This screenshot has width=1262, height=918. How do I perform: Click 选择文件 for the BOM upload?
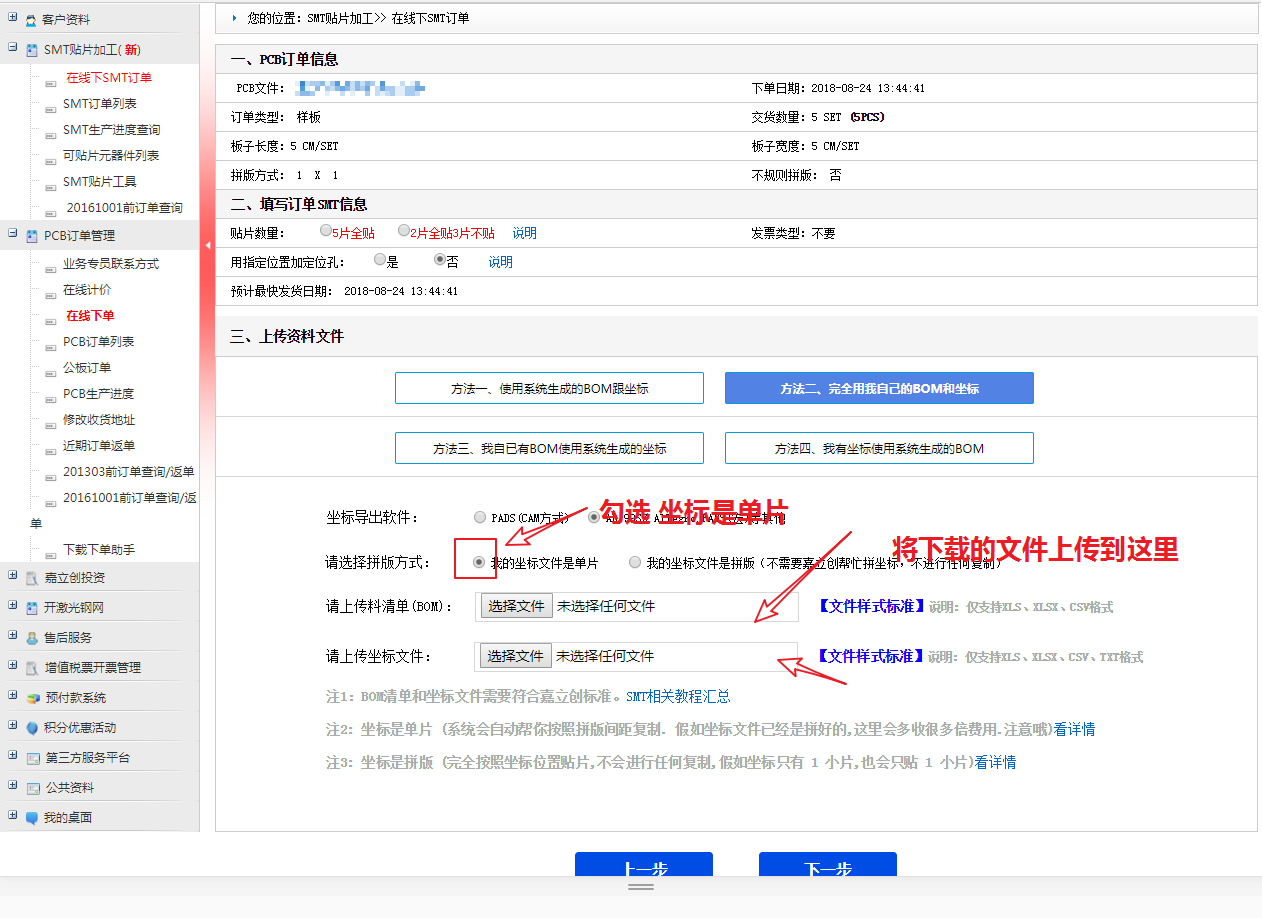point(516,606)
